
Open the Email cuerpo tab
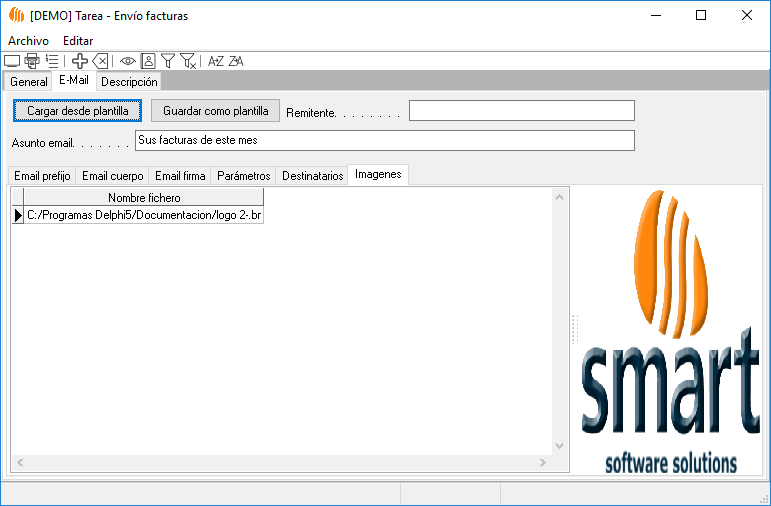pos(112,176)
